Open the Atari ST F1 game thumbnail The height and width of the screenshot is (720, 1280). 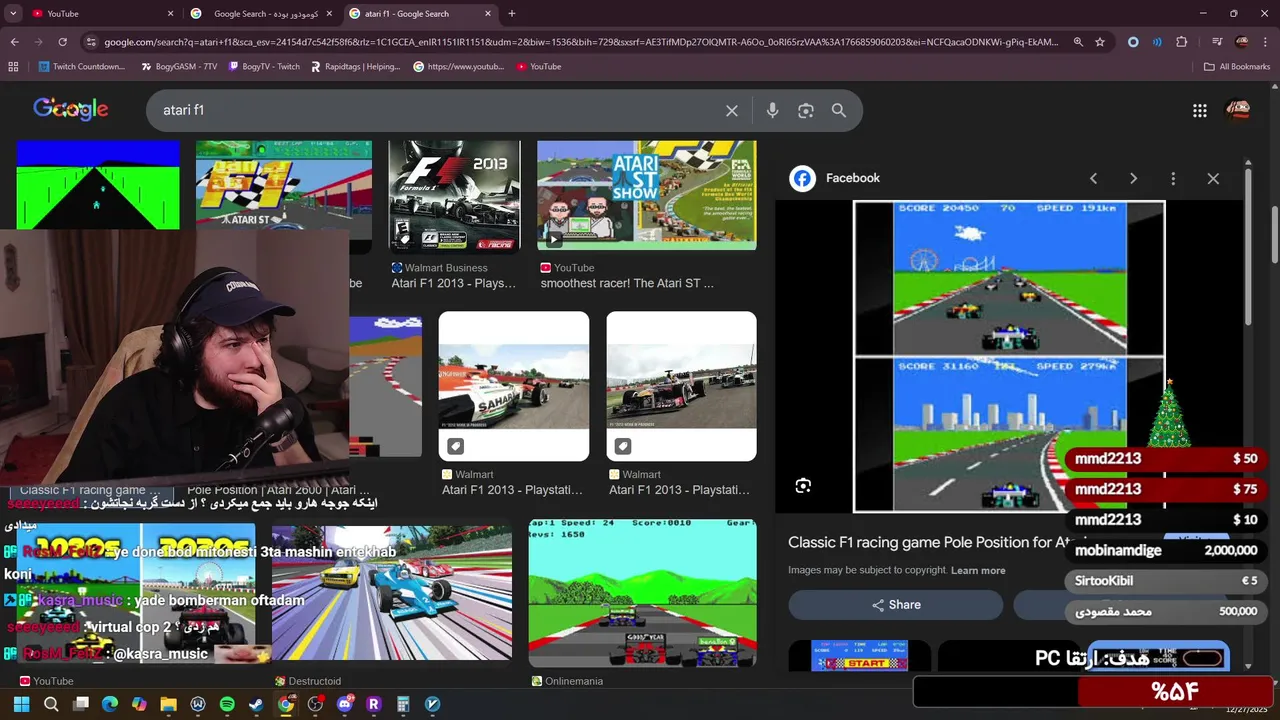point(284,195)
